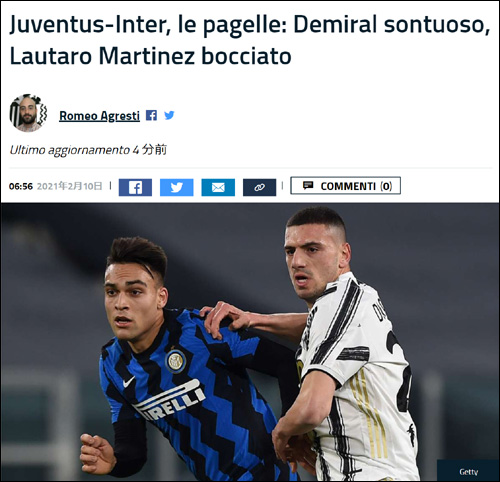Click the Nike swoosh on Inter shirt
500x482 pixels.
[x=128, y=382]
